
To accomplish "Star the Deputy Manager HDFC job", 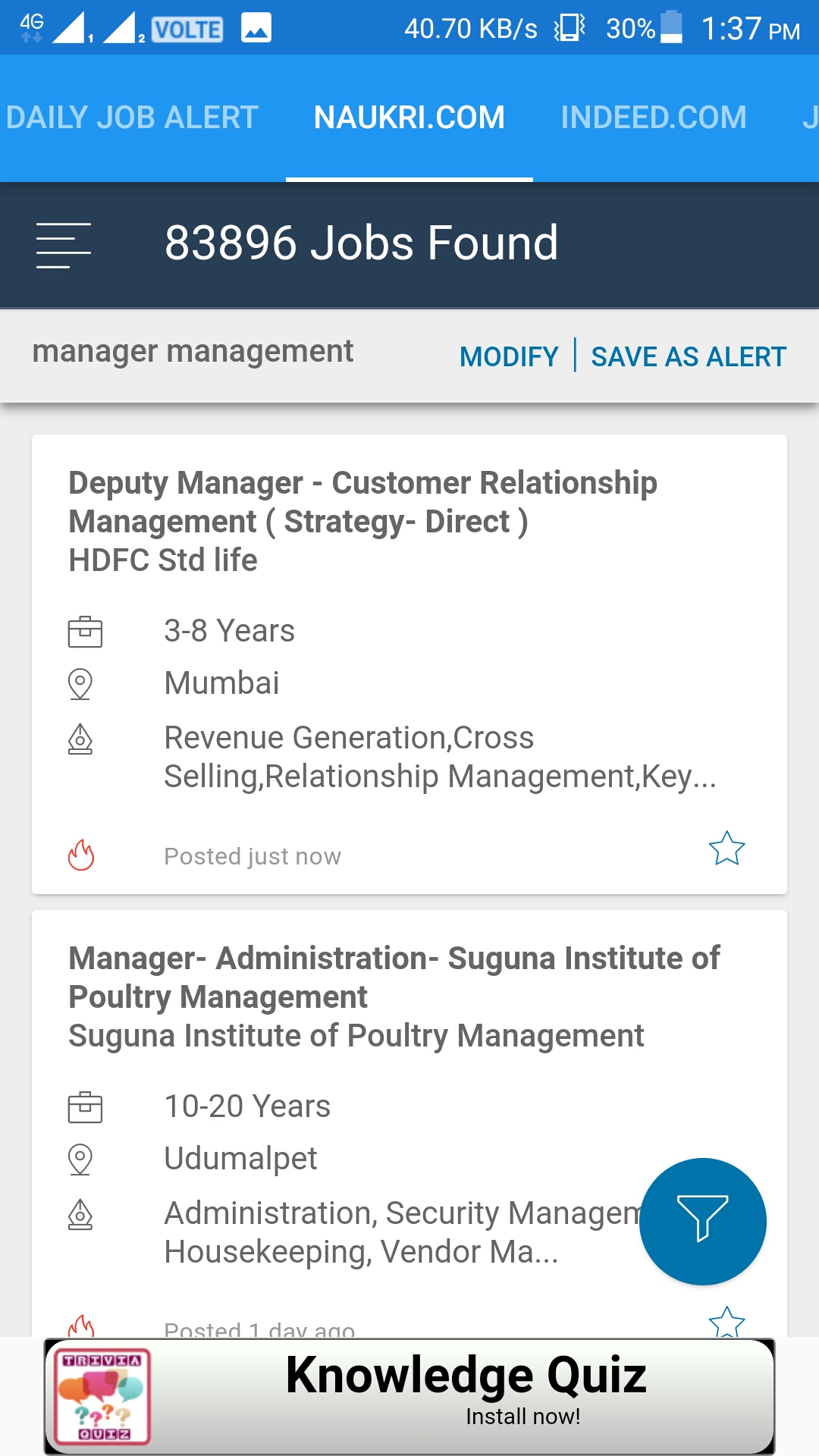I will point(726,849).
